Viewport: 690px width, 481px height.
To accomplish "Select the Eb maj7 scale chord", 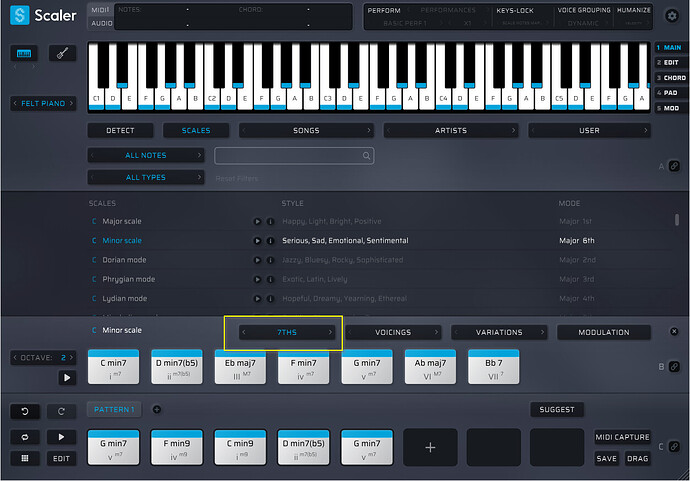I will click(240, 367).
